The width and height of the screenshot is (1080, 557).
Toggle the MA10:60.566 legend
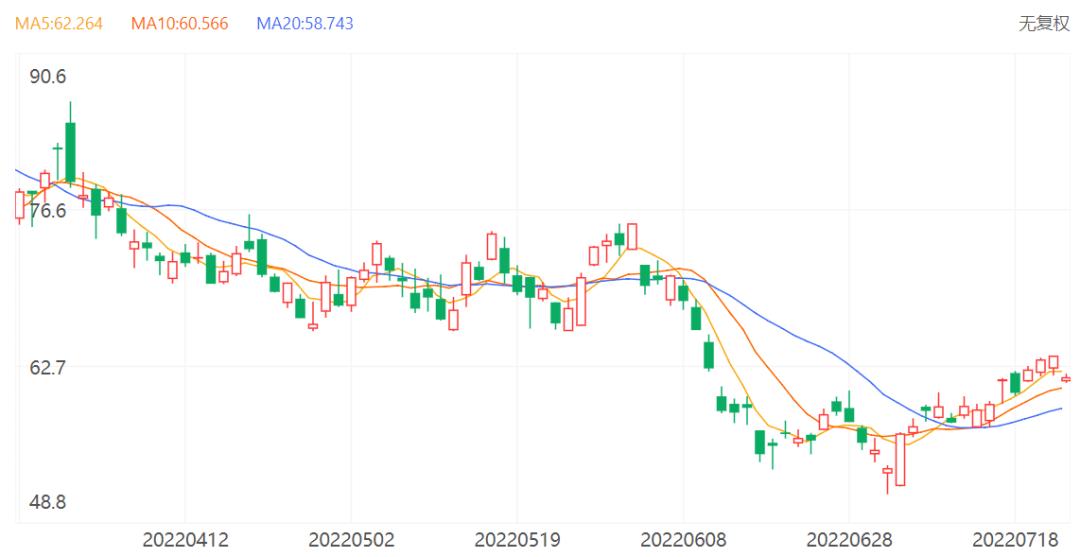pos(179,23)
